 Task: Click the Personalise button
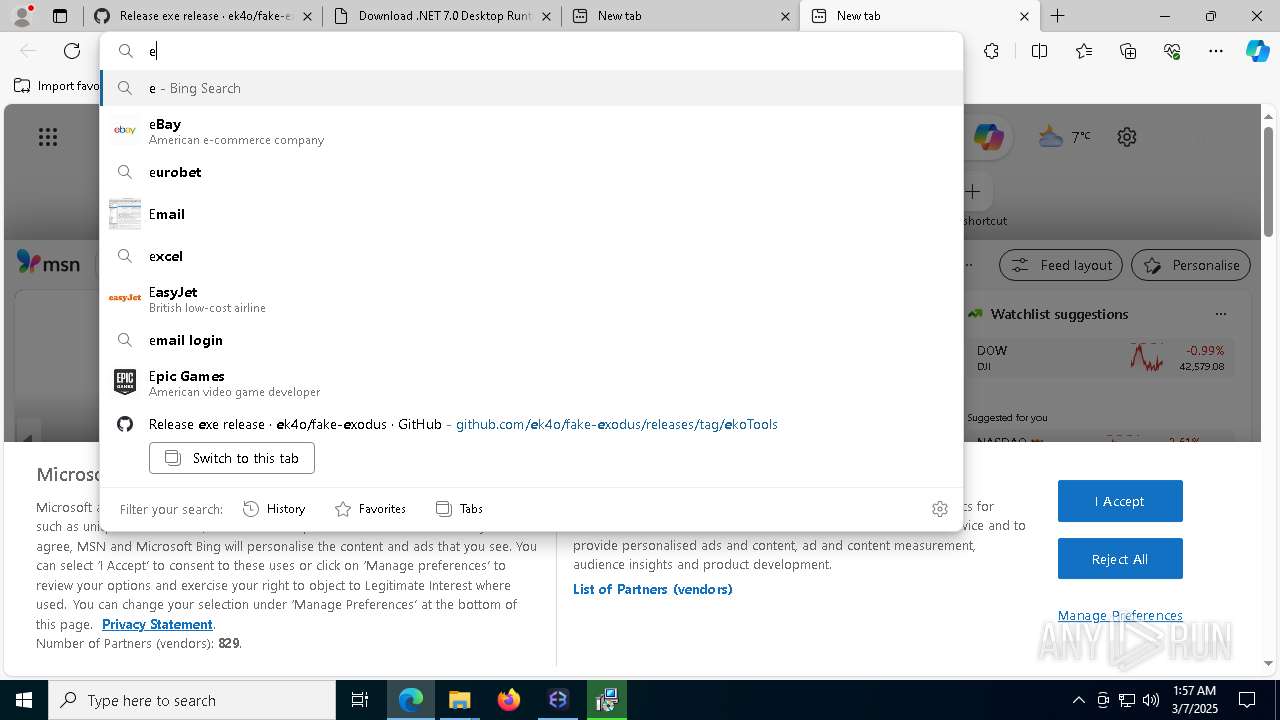pyautogui.click(x=1191, y=265)
